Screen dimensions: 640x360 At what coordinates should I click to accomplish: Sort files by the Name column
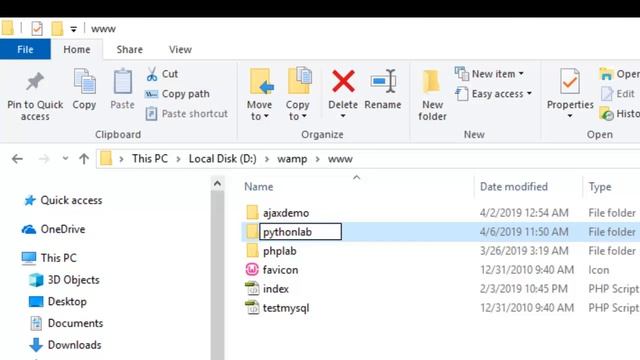pyautogui.click(x=259, y=187)
